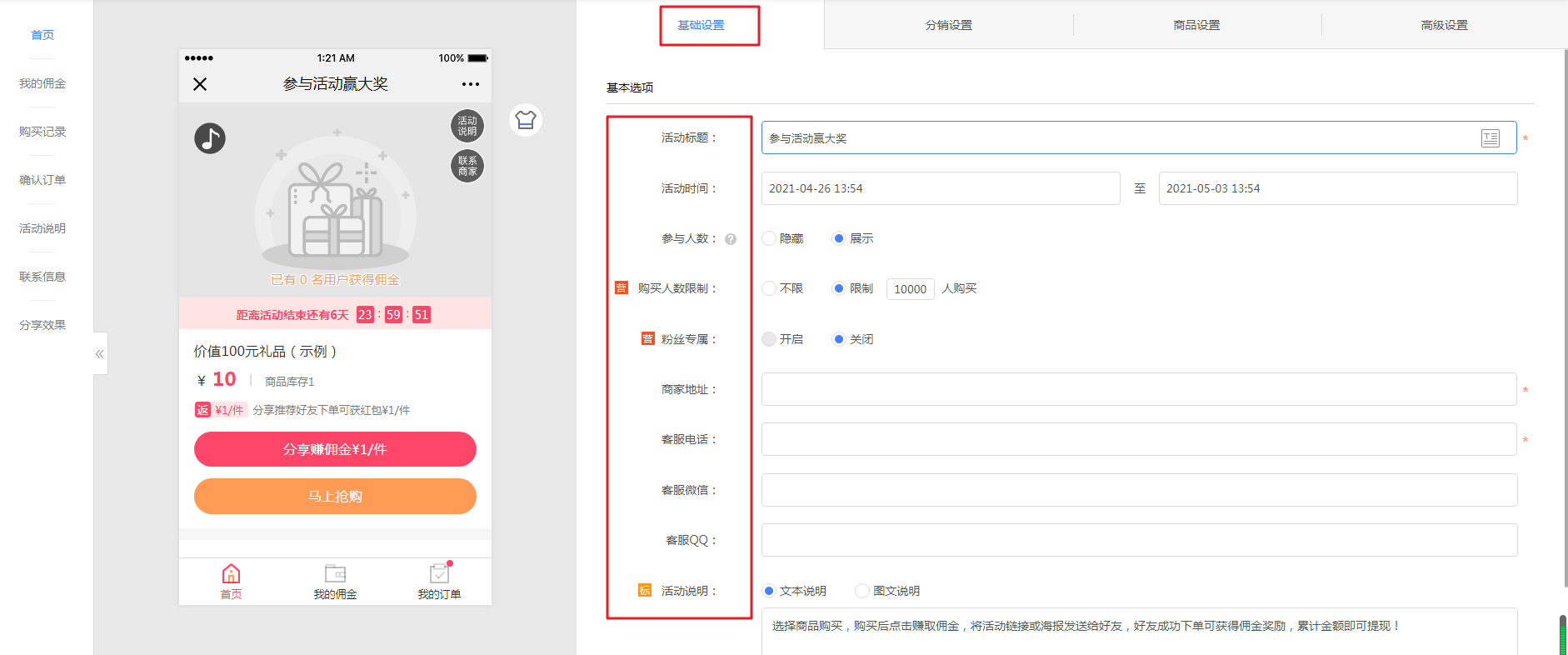The height and width of the screenshot is (655, 1568).
Task: Click the 客服微信 input field
Action: 1139,490
